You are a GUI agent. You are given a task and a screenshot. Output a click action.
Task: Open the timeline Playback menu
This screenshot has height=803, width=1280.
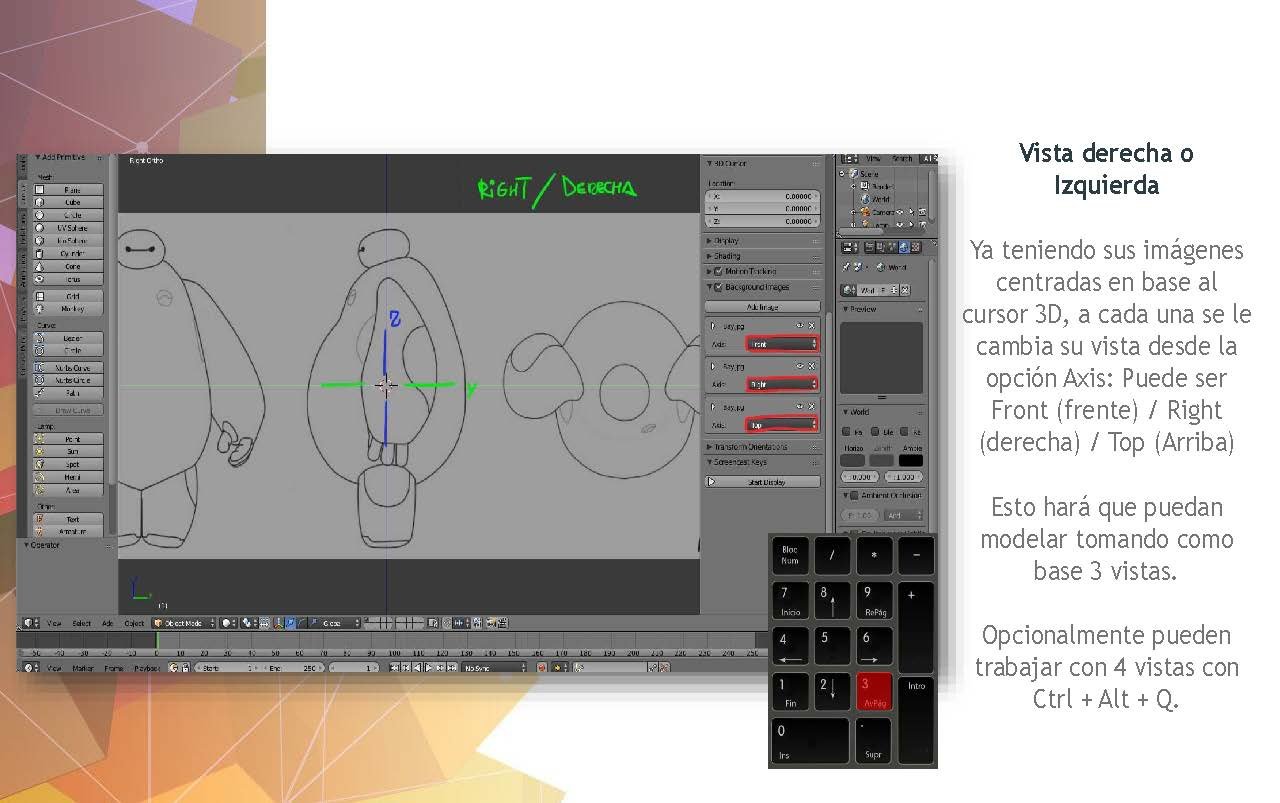(147, 667)
